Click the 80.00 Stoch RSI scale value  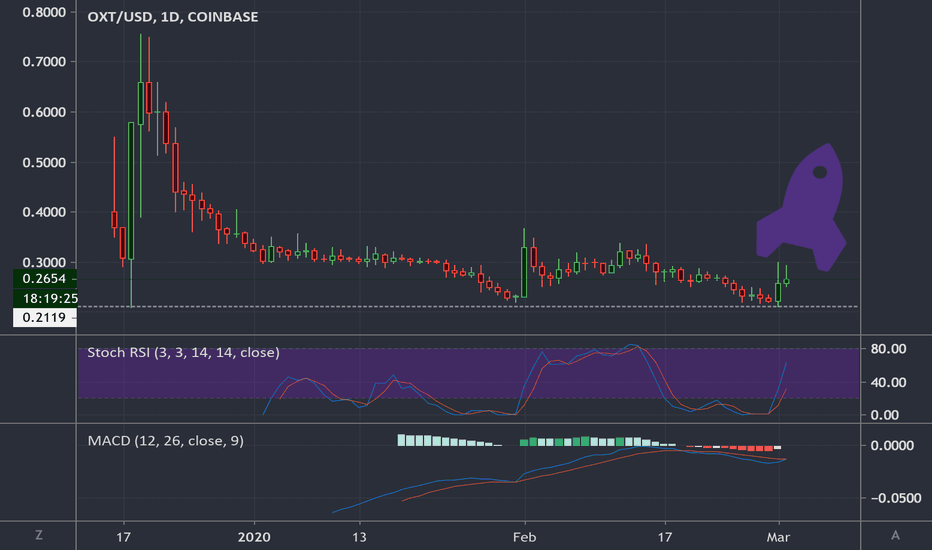pyautogui.click(x=888, y=348)
